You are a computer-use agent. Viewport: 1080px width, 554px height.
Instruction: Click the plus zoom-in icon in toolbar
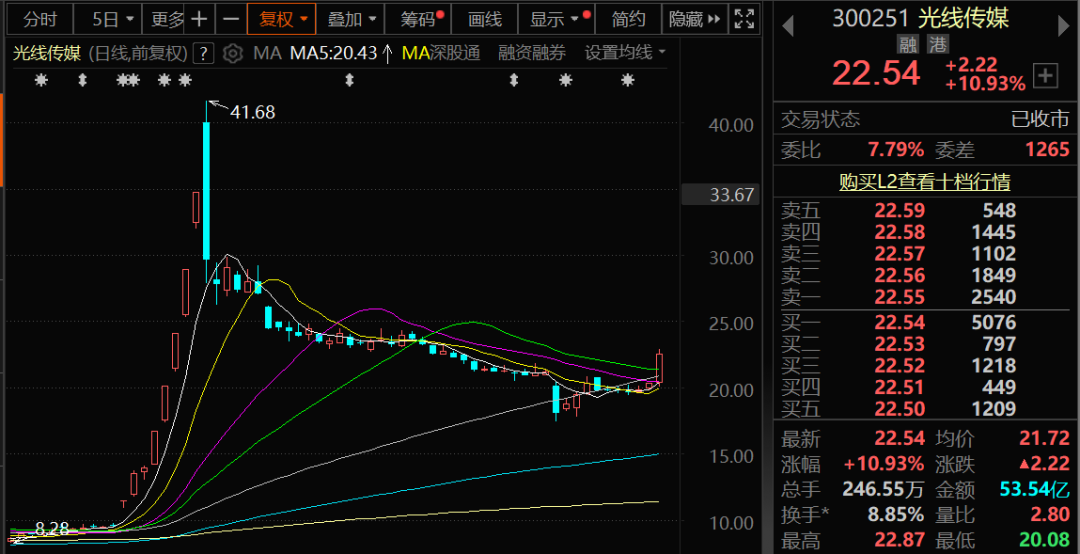point(200,19)
